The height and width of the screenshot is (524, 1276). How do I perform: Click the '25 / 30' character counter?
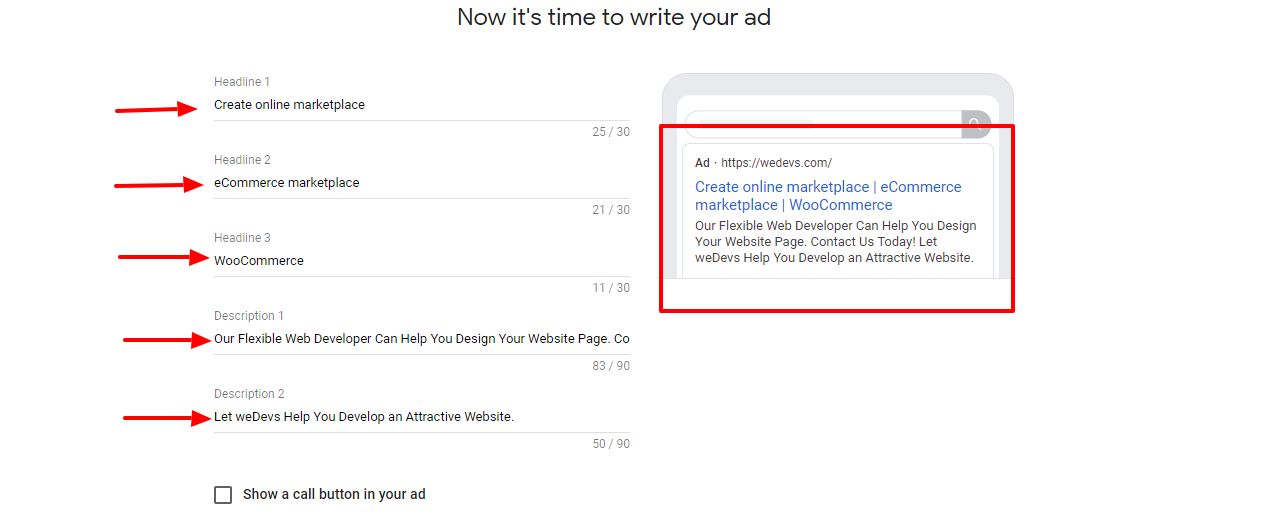611,132
